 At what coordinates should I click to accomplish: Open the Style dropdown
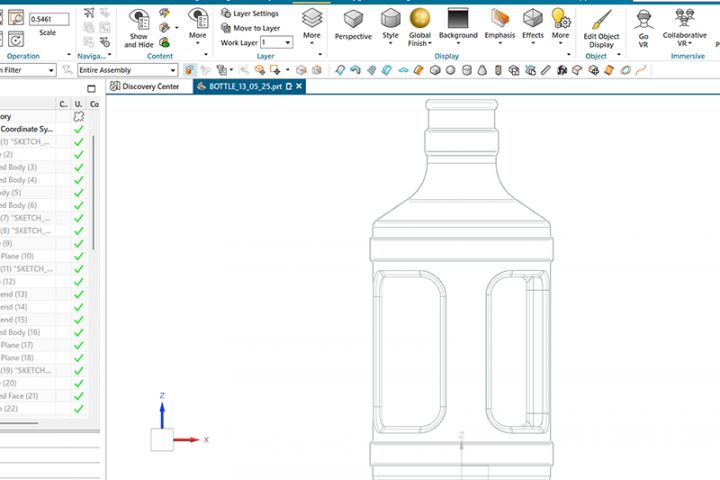(390, 27)
